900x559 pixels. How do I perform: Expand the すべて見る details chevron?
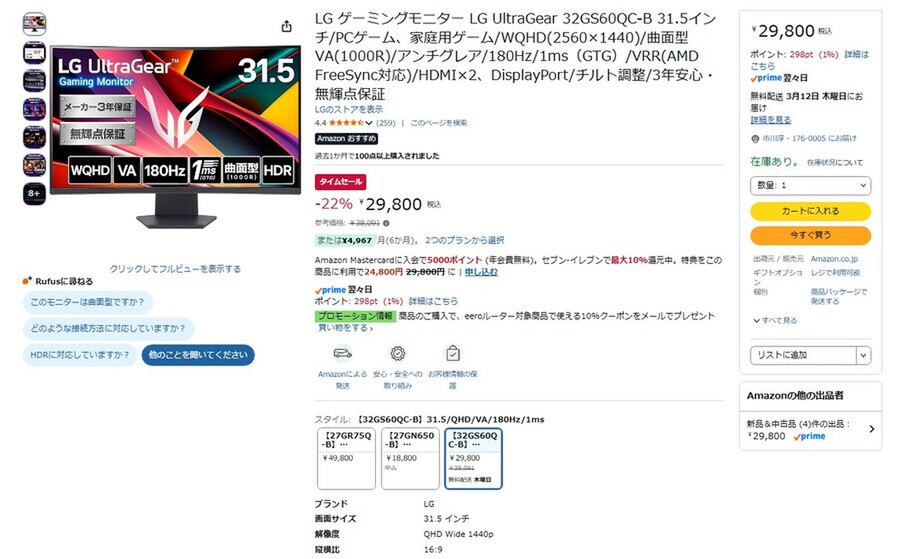757,321
